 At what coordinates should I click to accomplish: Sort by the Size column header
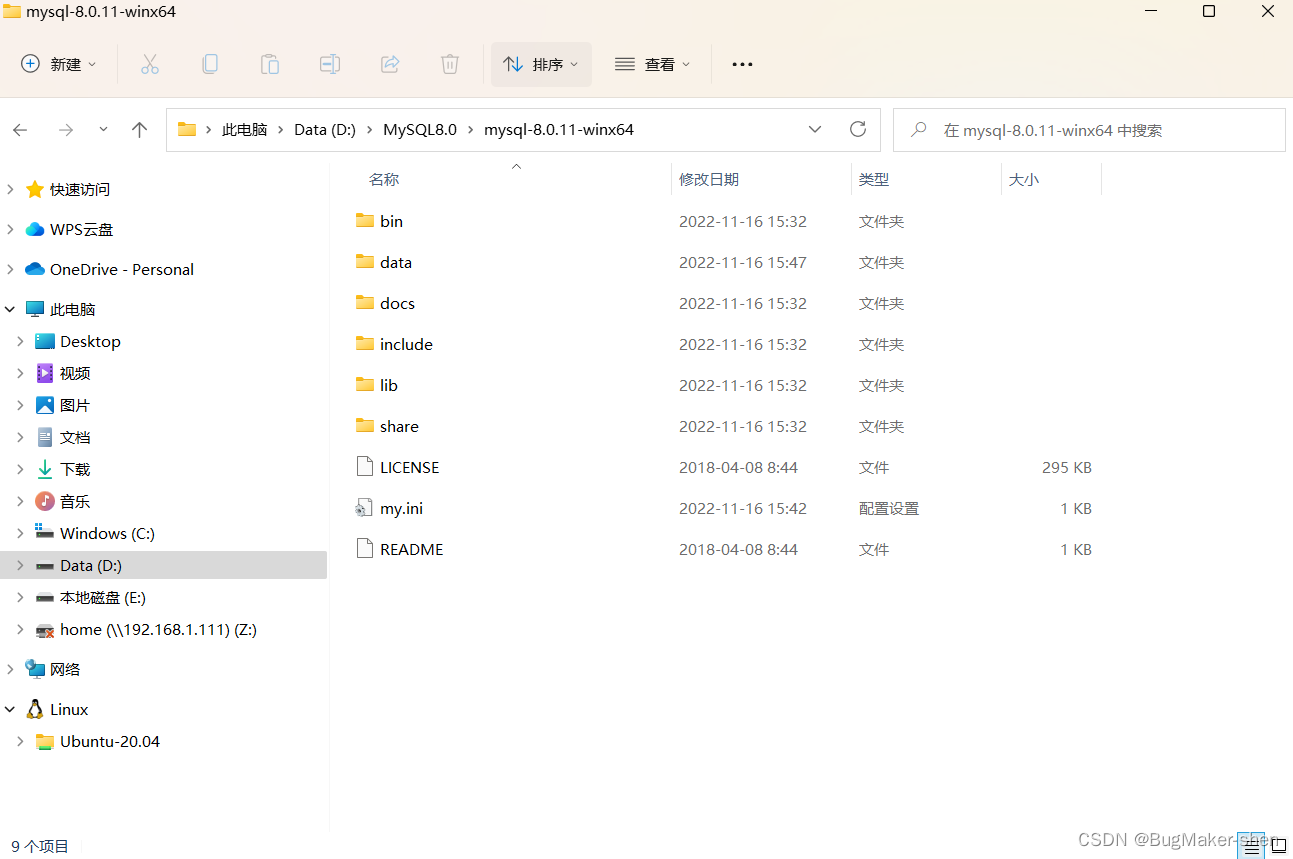[1024, 179]
